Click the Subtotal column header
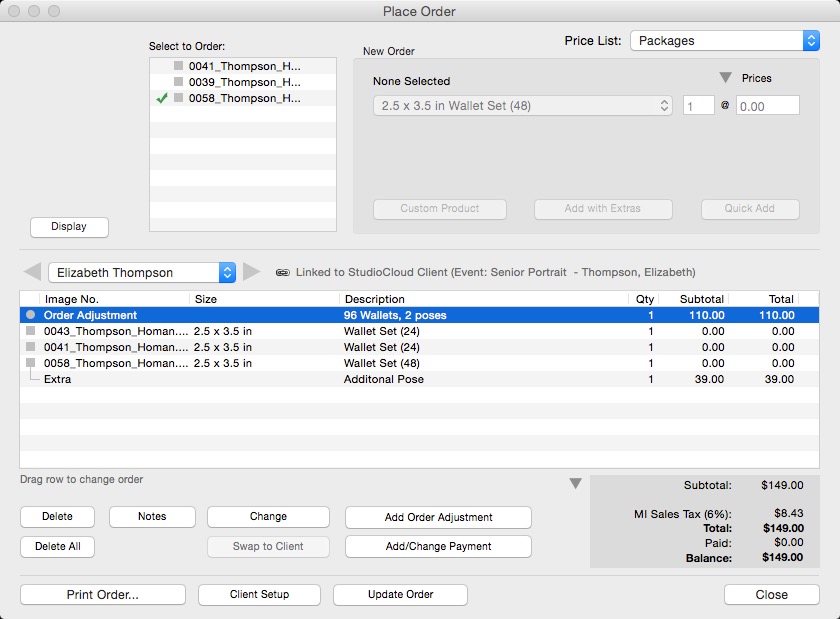The width and height of the screenshot is (840, 619). [x=701, y=299]
